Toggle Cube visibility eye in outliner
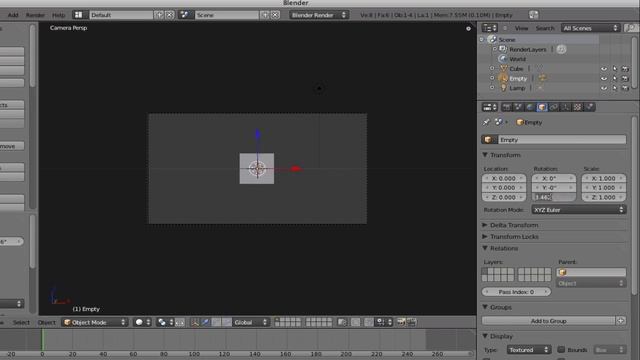Viewport: 640px width, 360px height. (604, 69)
